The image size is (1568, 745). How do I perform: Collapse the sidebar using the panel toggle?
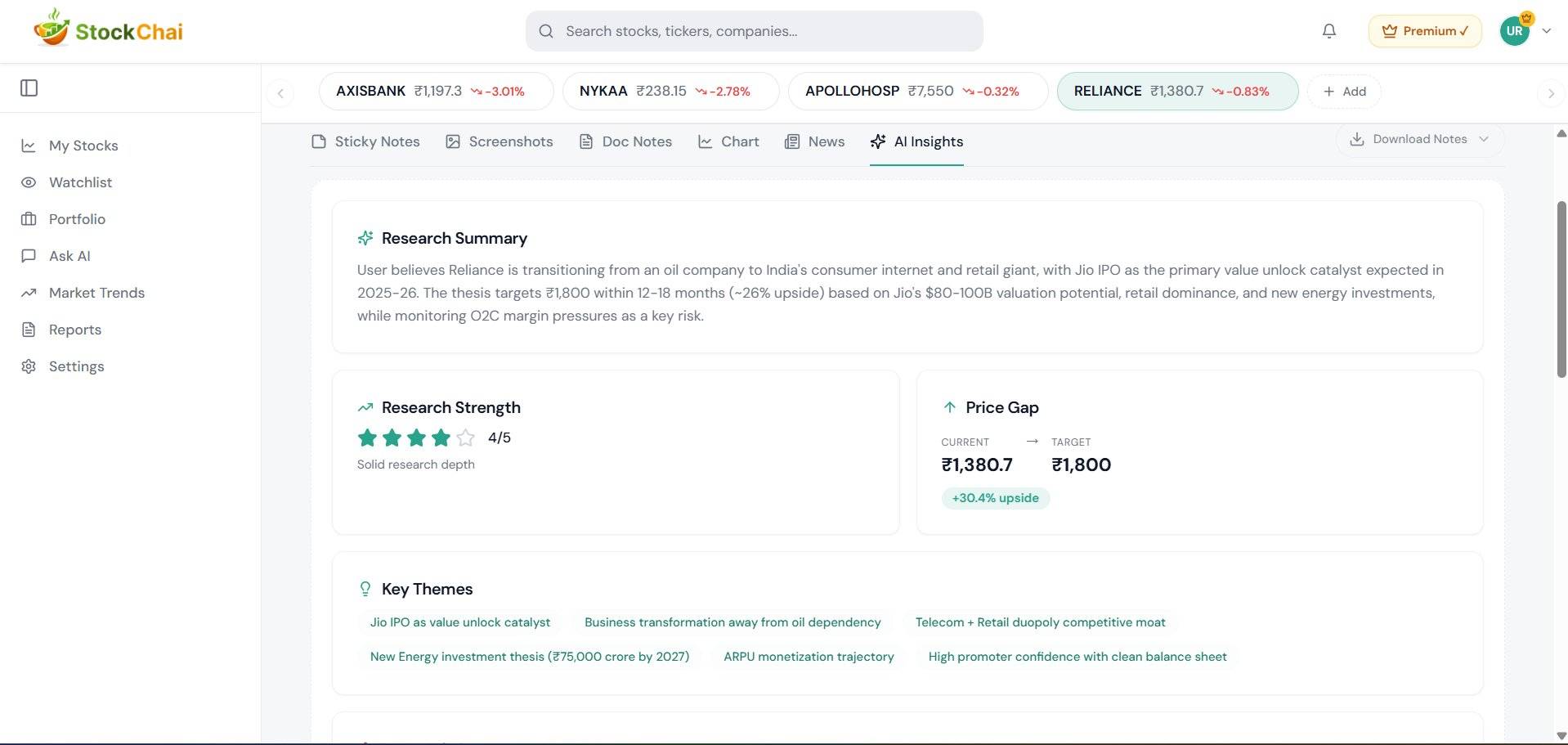29,88
